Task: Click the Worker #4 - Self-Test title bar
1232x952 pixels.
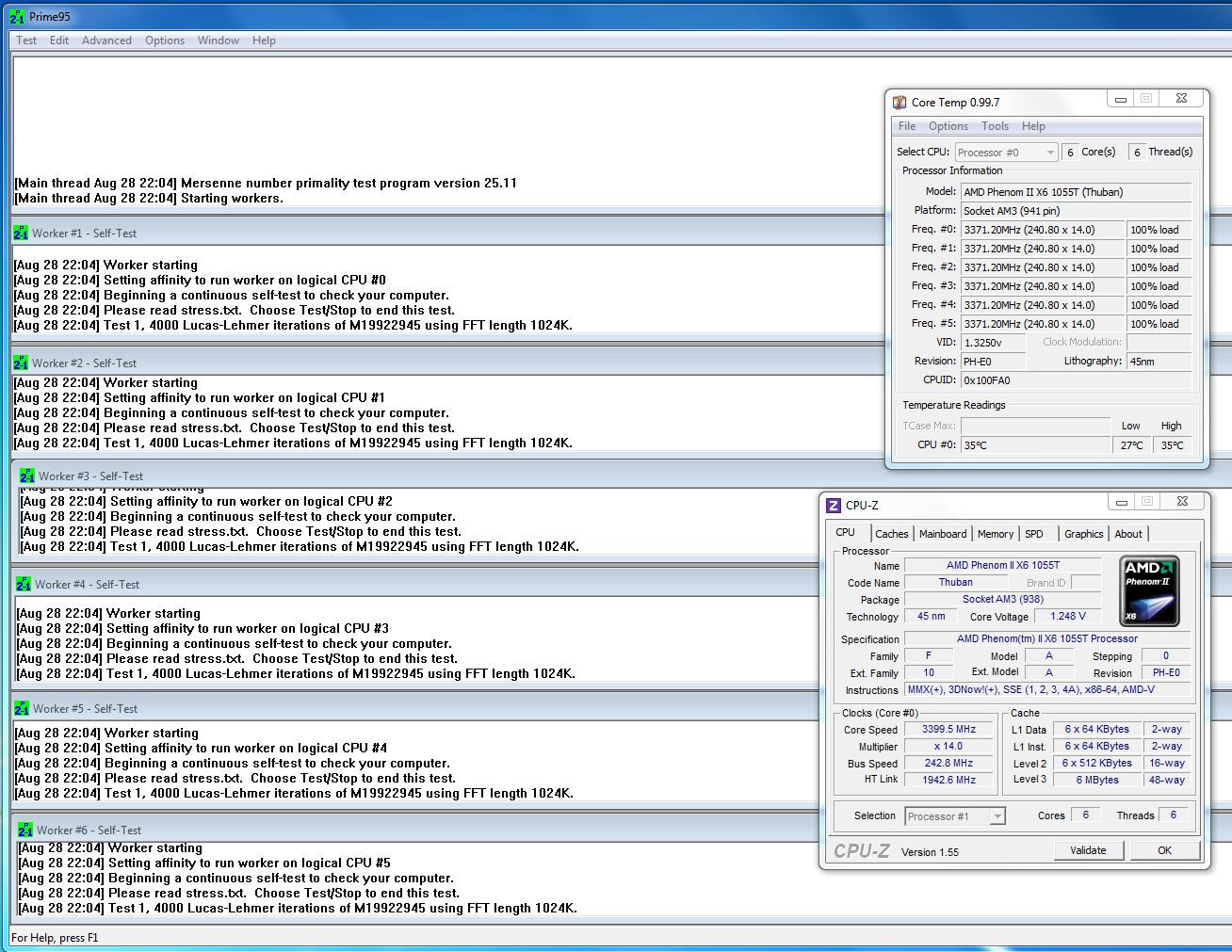Action: click(x=414, y=584)
